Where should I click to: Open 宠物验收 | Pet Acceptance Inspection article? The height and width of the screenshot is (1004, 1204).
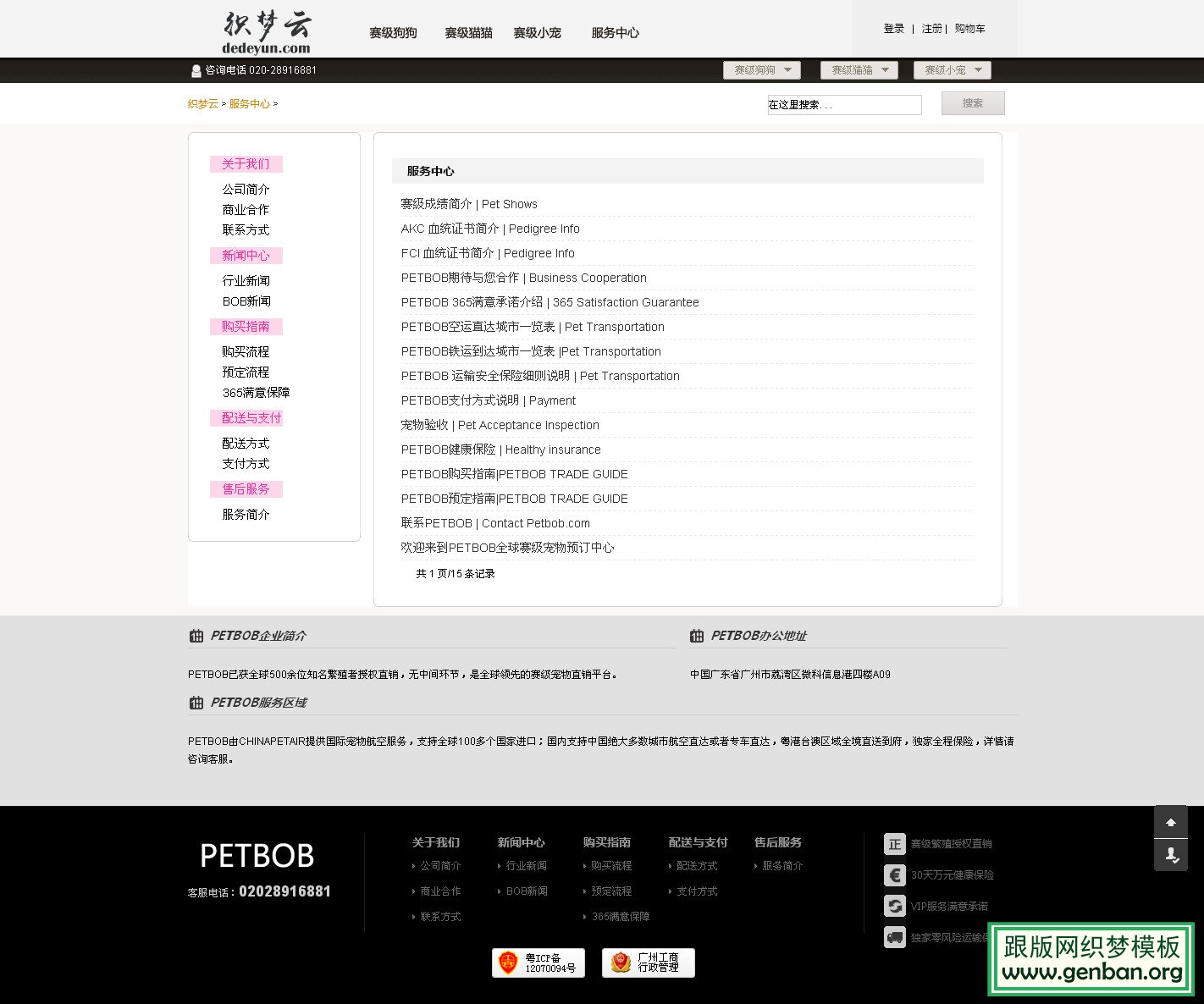tap(500, 425)
